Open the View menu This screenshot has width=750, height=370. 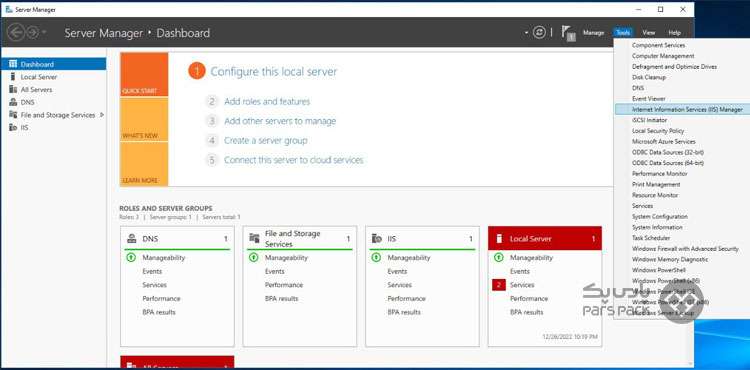649,33
